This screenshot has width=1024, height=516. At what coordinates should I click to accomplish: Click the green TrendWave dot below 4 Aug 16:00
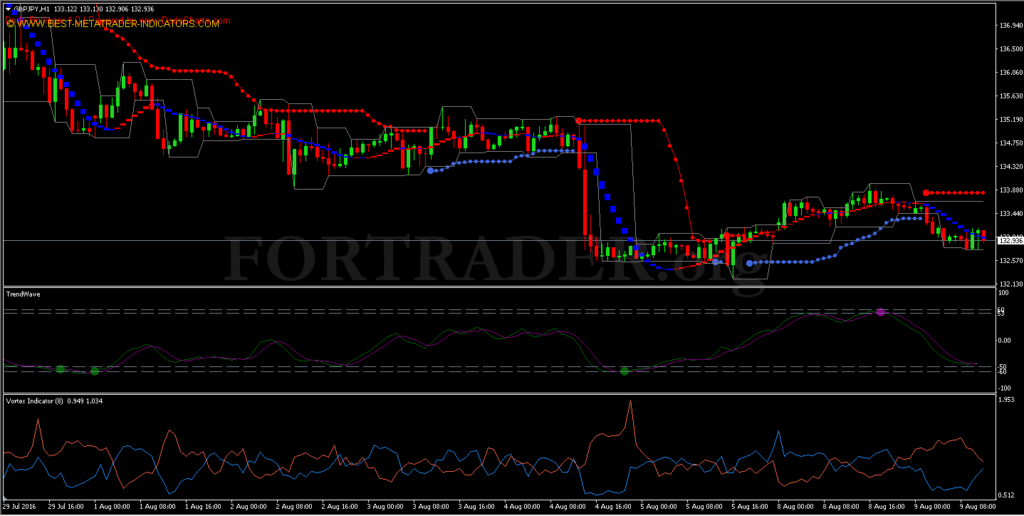pyautogui.click(x=624, y=372)
